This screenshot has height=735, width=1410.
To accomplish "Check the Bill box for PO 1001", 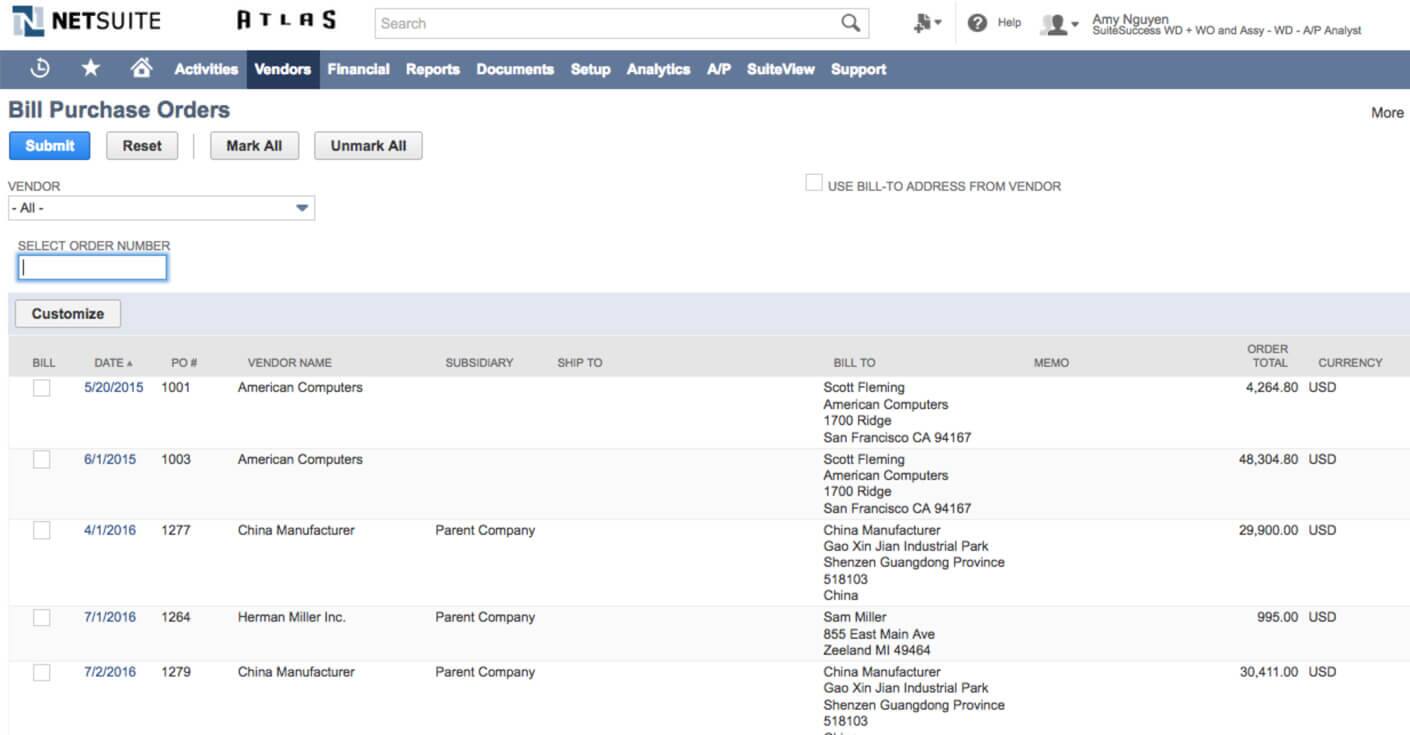I will pyautogui.click(x=41, y=388).
